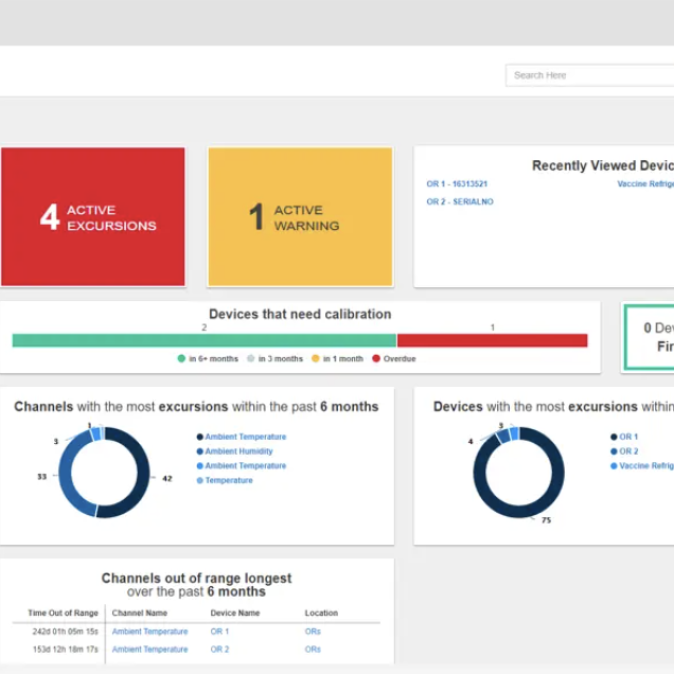Open the 1 Active Warning tile
674x674 pixels.
(299, 217)
